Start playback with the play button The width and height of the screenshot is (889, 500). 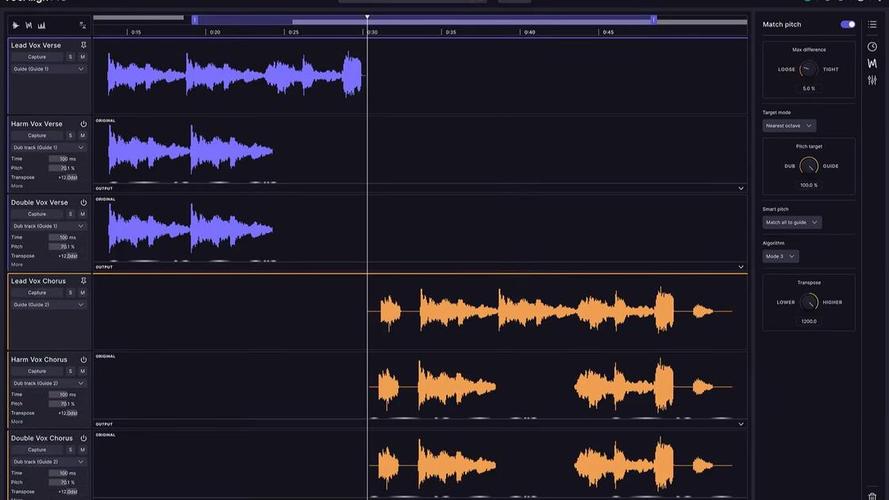tap(16, 26)
